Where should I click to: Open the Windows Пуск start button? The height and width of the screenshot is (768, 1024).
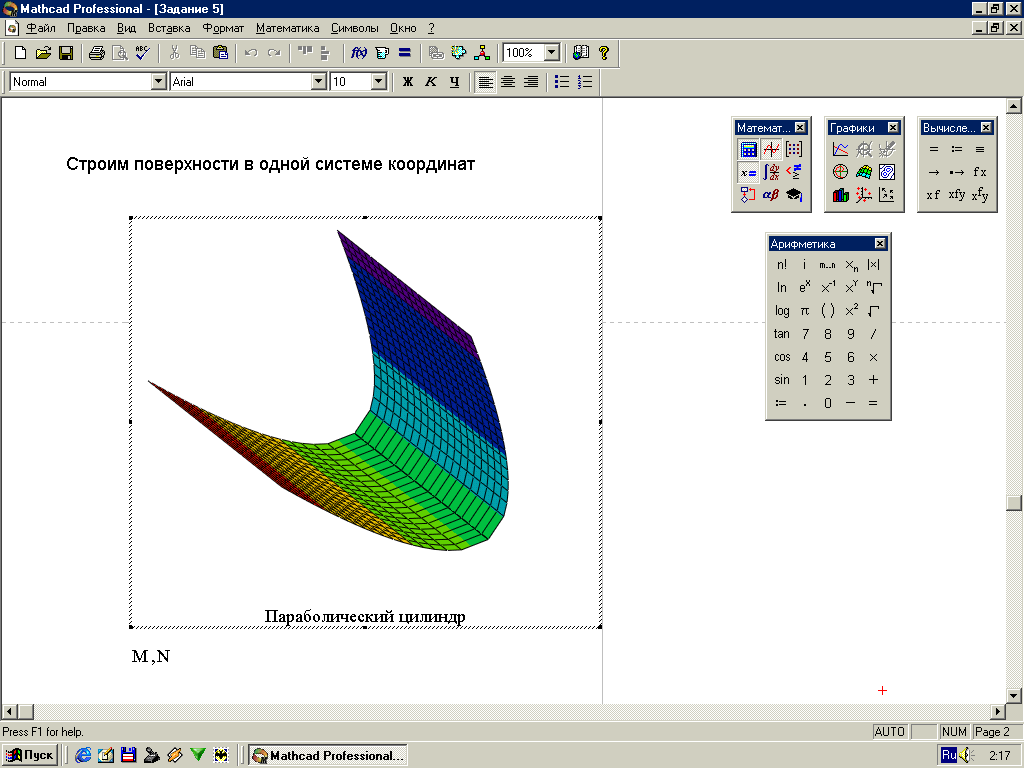pyautogui.click(x=30, y=756)
